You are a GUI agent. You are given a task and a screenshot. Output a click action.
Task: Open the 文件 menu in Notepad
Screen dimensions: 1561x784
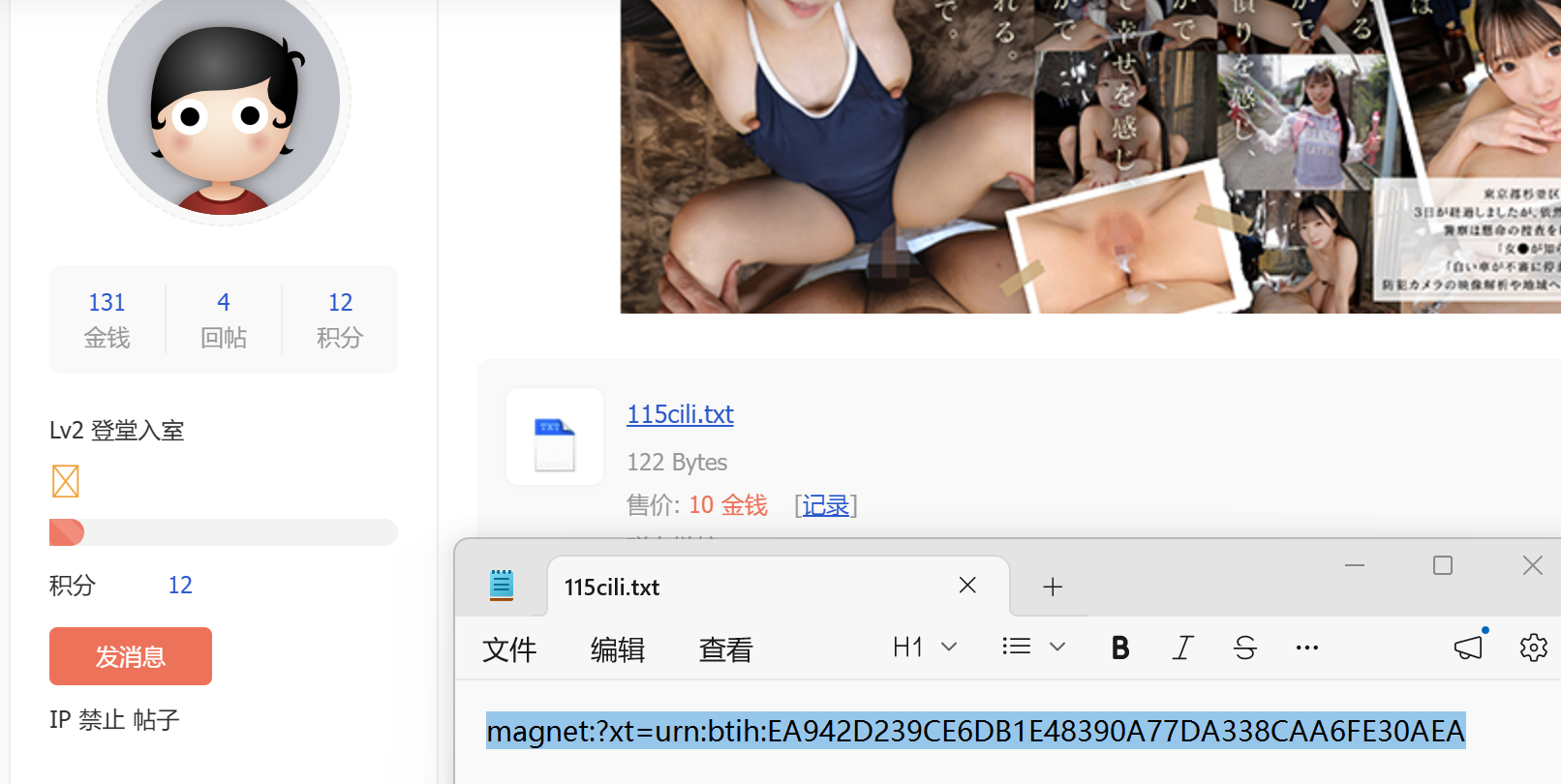[x=509, y=649]
